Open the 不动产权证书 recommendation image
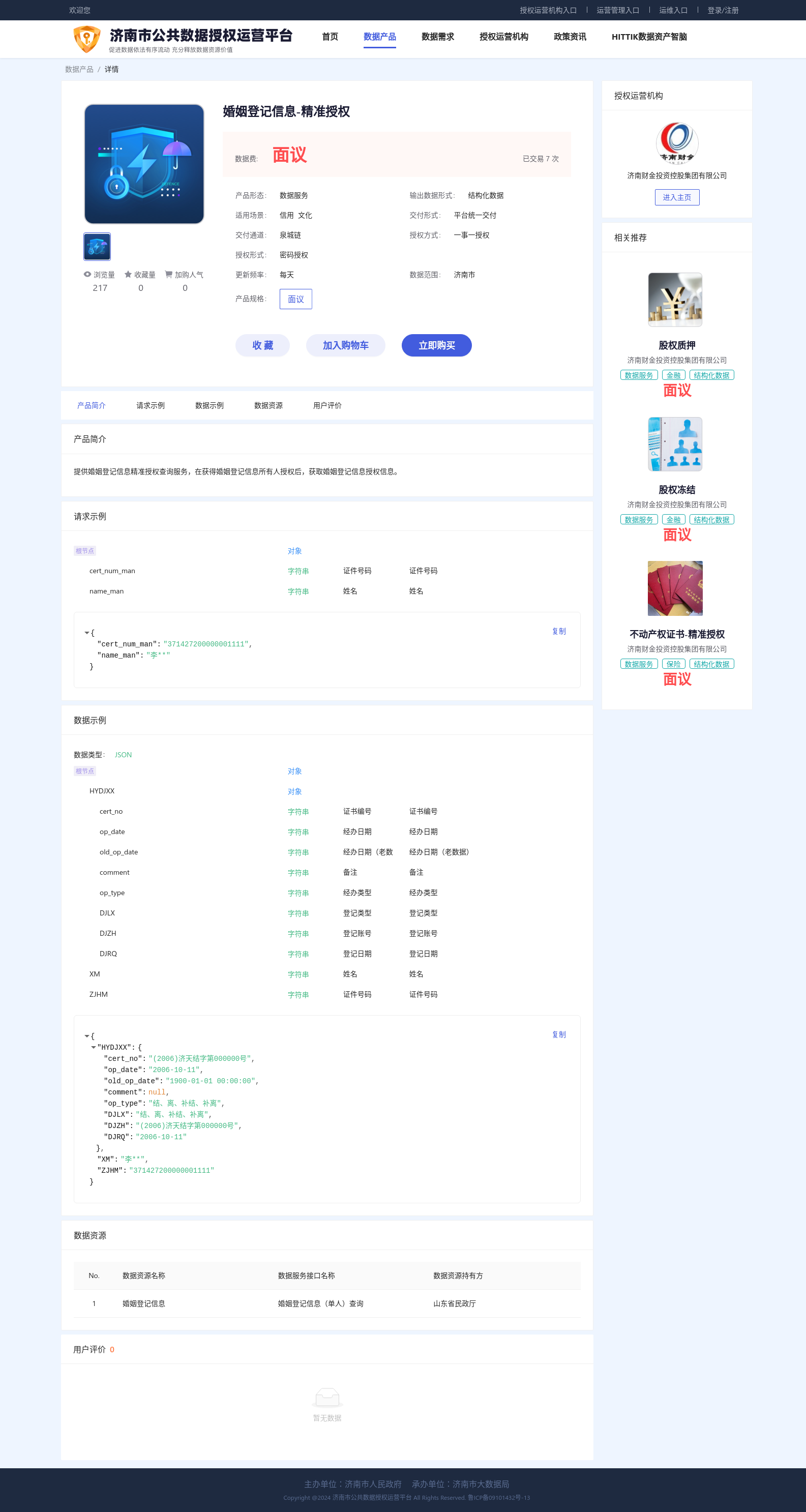Image resolution: width=806 pixels, height=1512 pixels. 675,588
